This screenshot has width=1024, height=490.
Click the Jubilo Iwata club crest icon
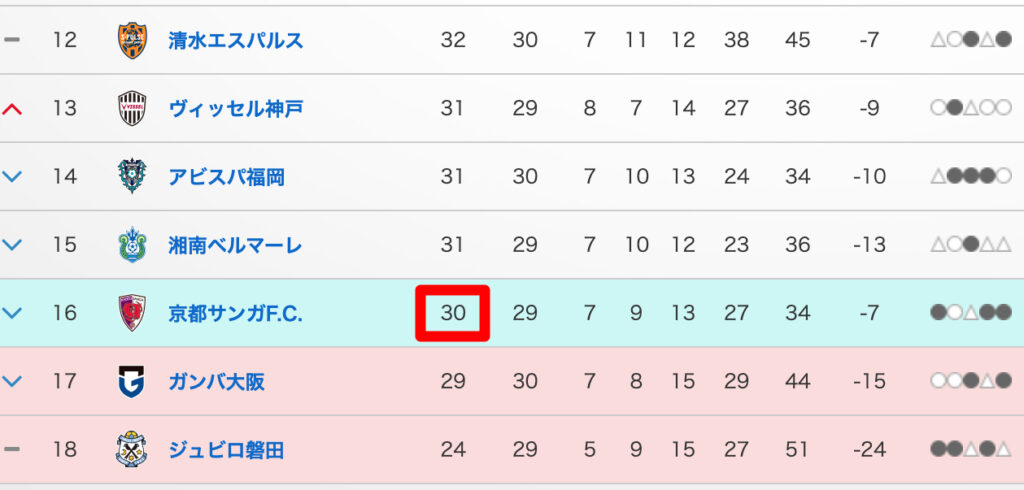coord(132,450)
